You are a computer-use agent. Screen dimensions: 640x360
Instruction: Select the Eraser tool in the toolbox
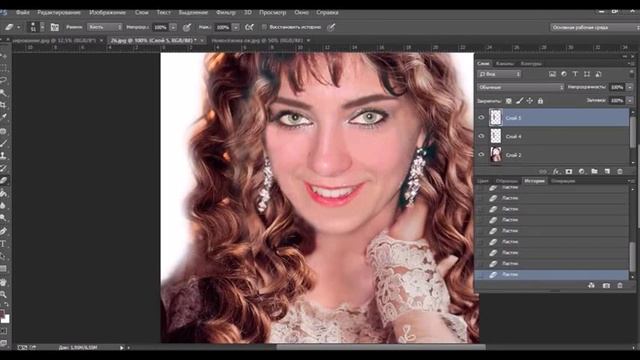tap(3, 180)
